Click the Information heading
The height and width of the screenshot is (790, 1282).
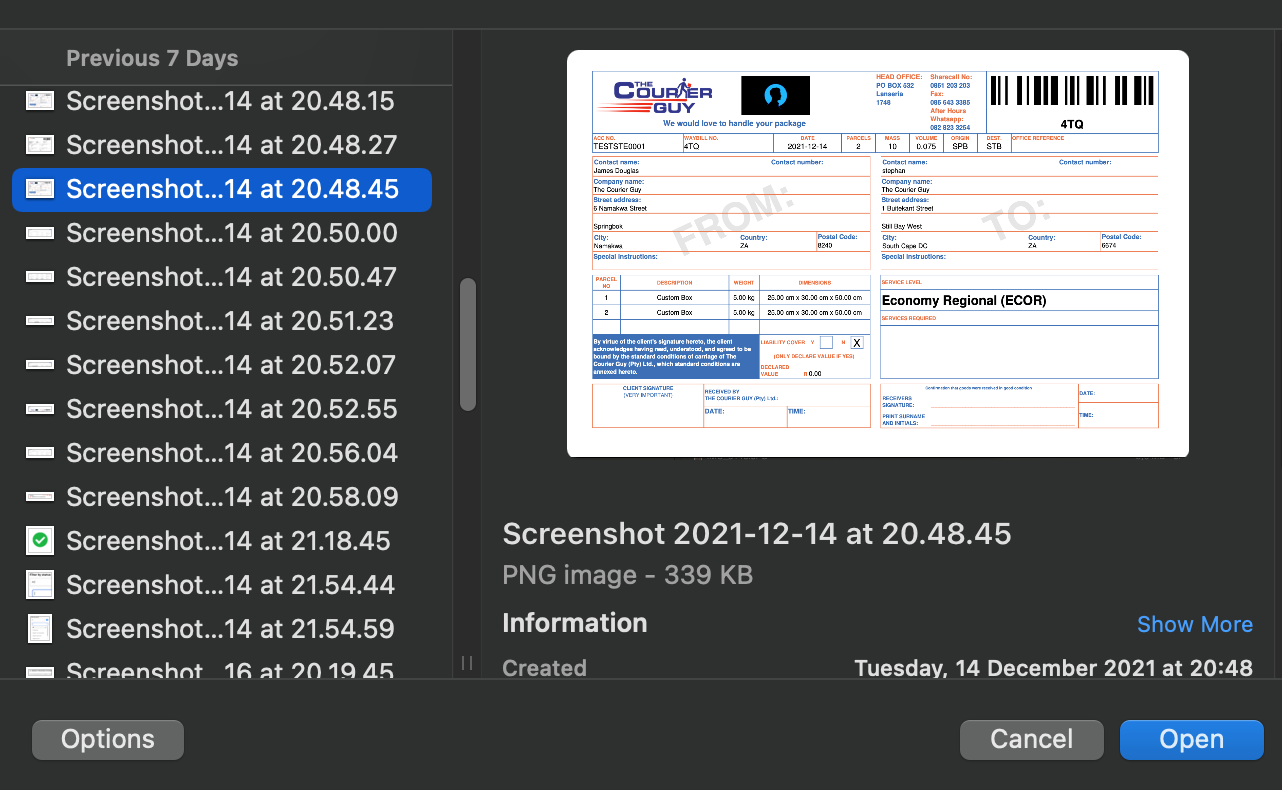coord(575,623)
